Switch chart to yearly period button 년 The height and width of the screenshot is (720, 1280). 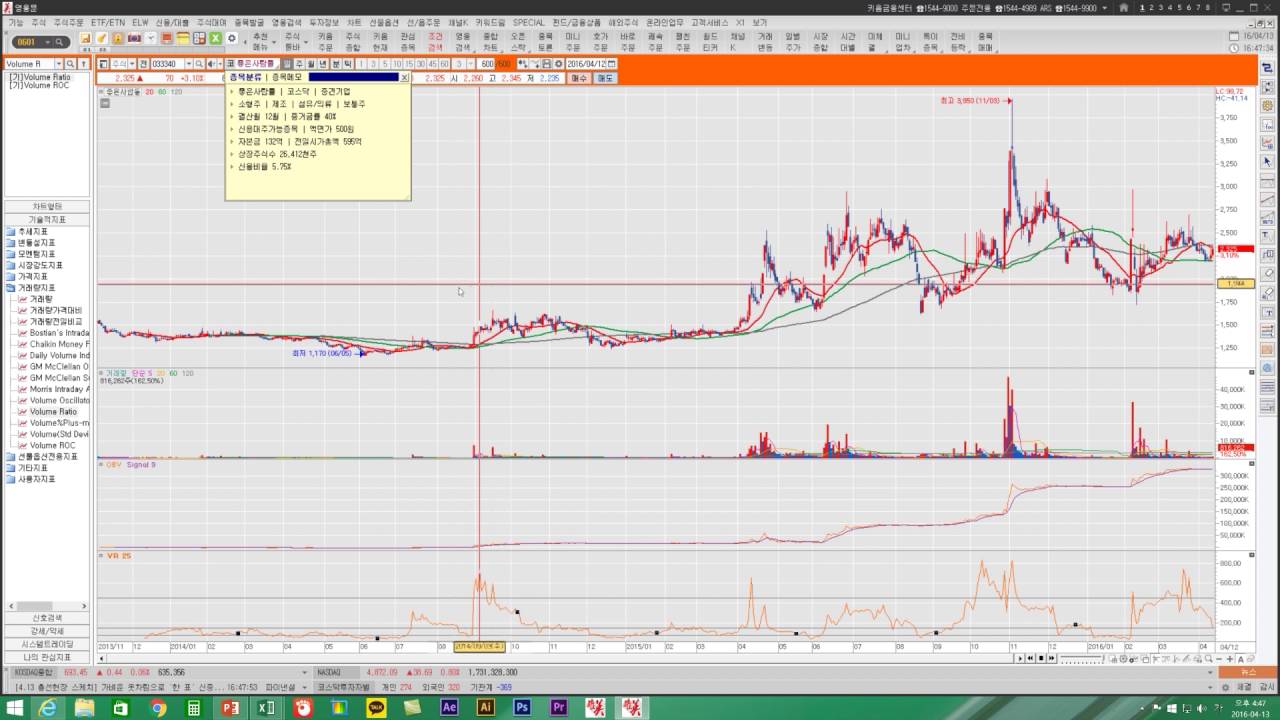(x=323, y=64)
